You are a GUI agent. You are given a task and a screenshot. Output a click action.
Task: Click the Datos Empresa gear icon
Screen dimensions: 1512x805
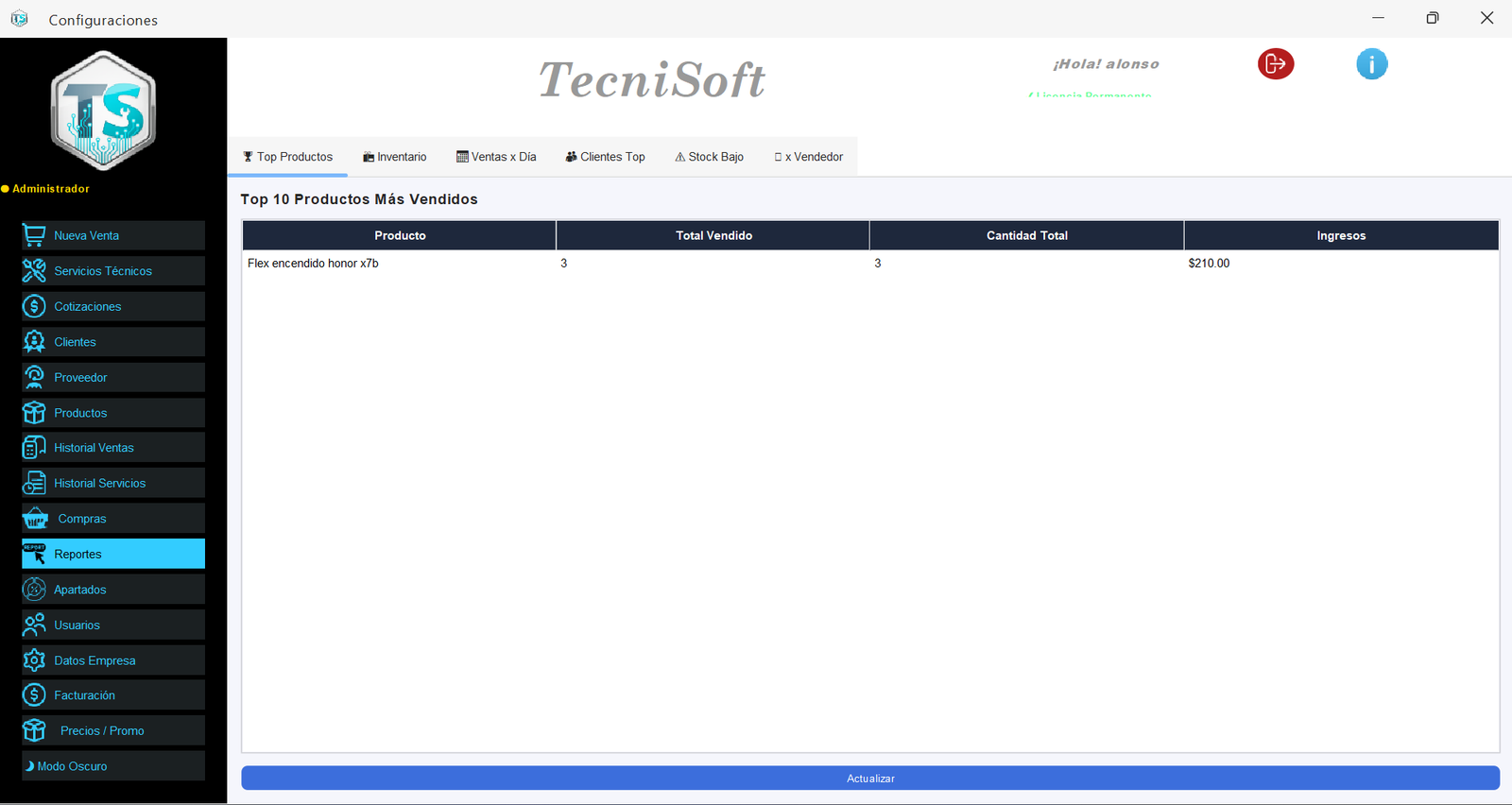coord(34,660)
